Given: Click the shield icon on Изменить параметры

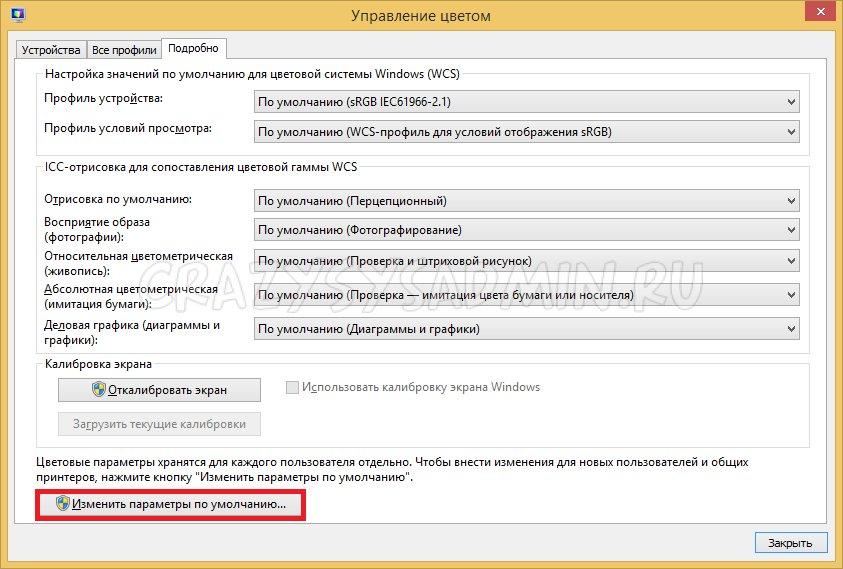Looking at the screenshot, I should click(63, 503).
